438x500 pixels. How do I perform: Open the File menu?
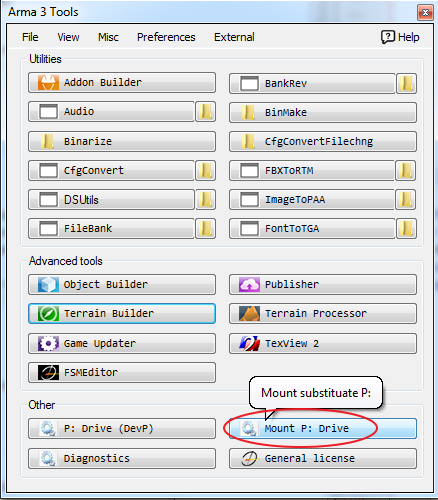[30, 37]
